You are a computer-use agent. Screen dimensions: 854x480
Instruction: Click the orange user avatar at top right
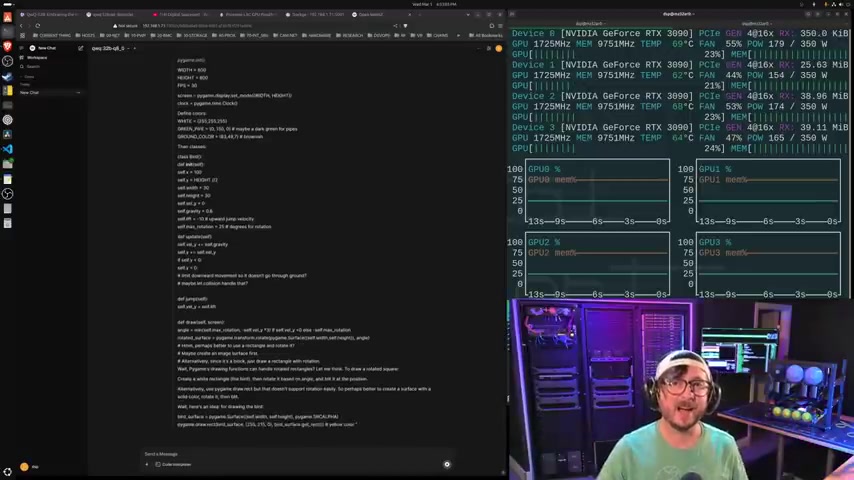(x=499, y=48)
